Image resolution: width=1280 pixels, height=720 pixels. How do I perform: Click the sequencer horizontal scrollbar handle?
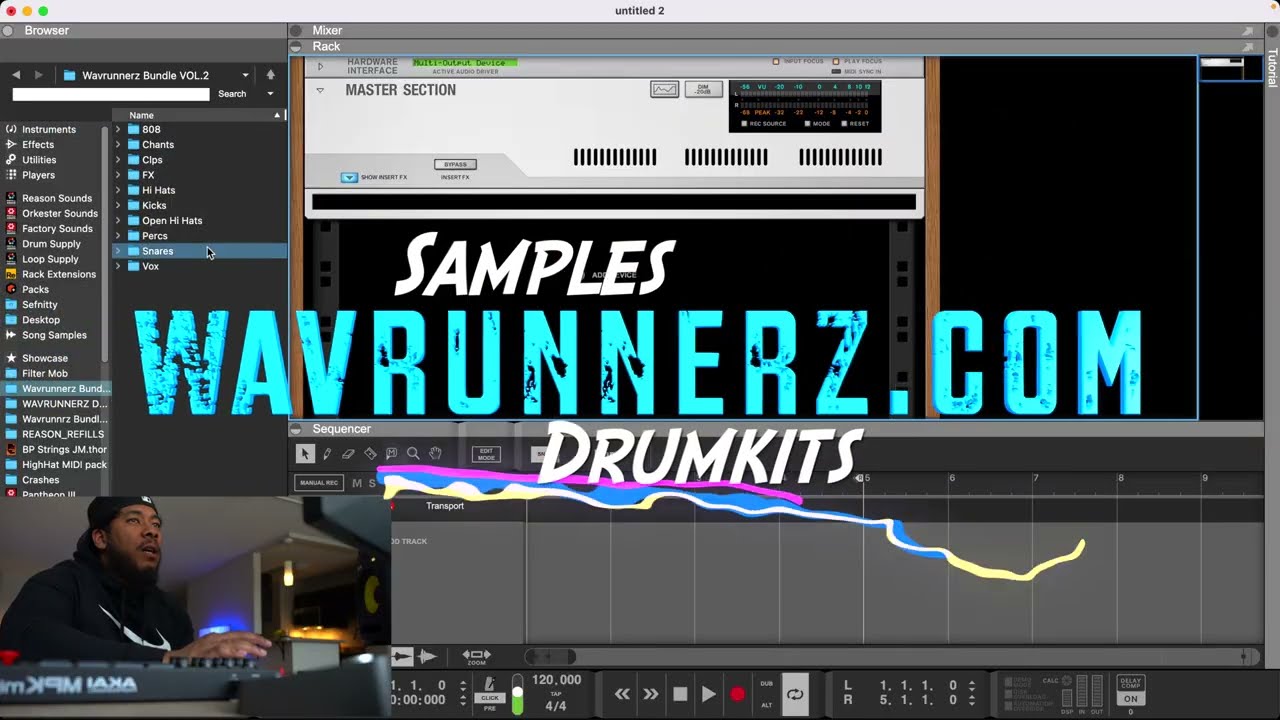(x=551, y=657)
